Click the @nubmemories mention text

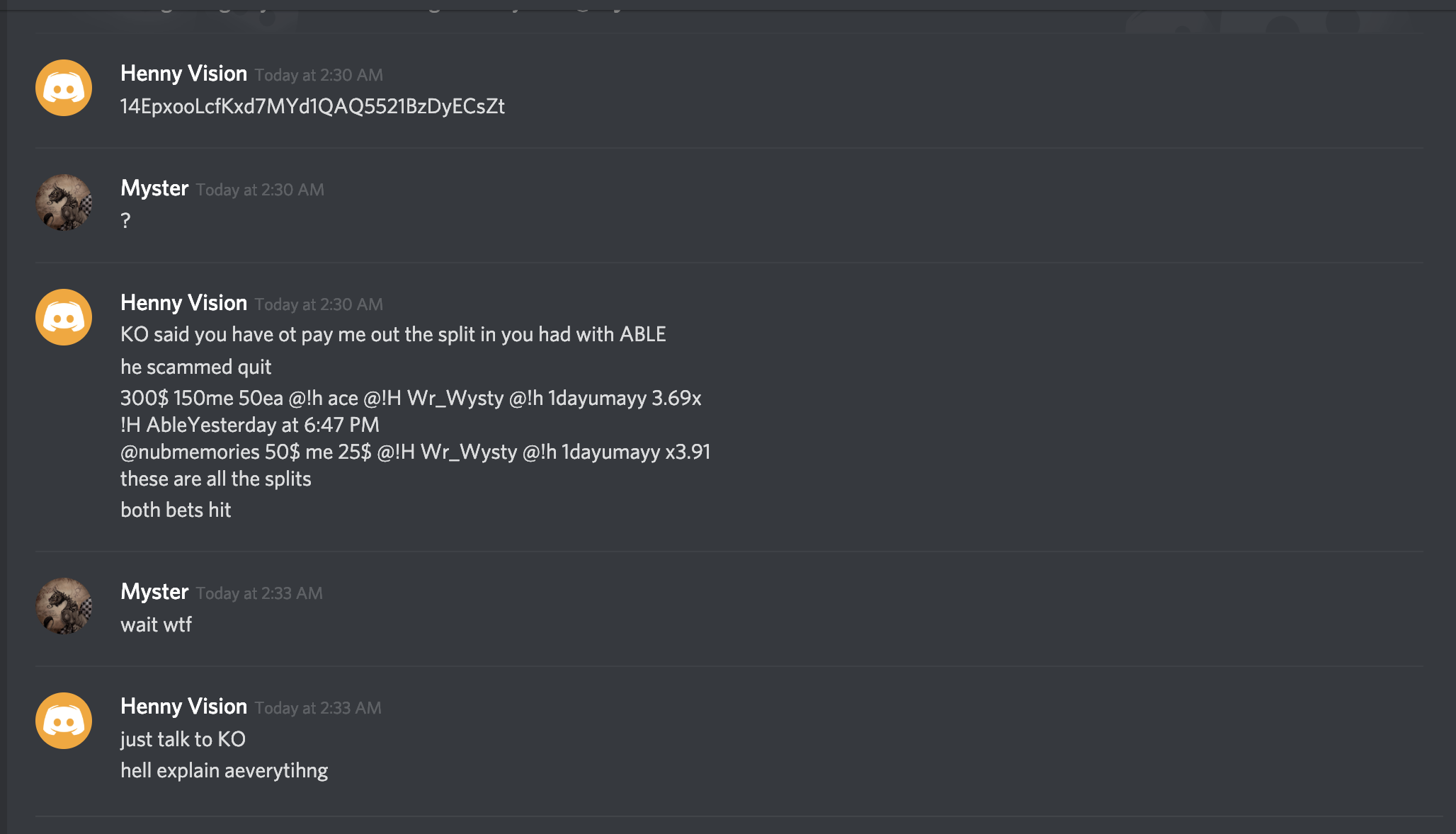(x=190, y=452)
